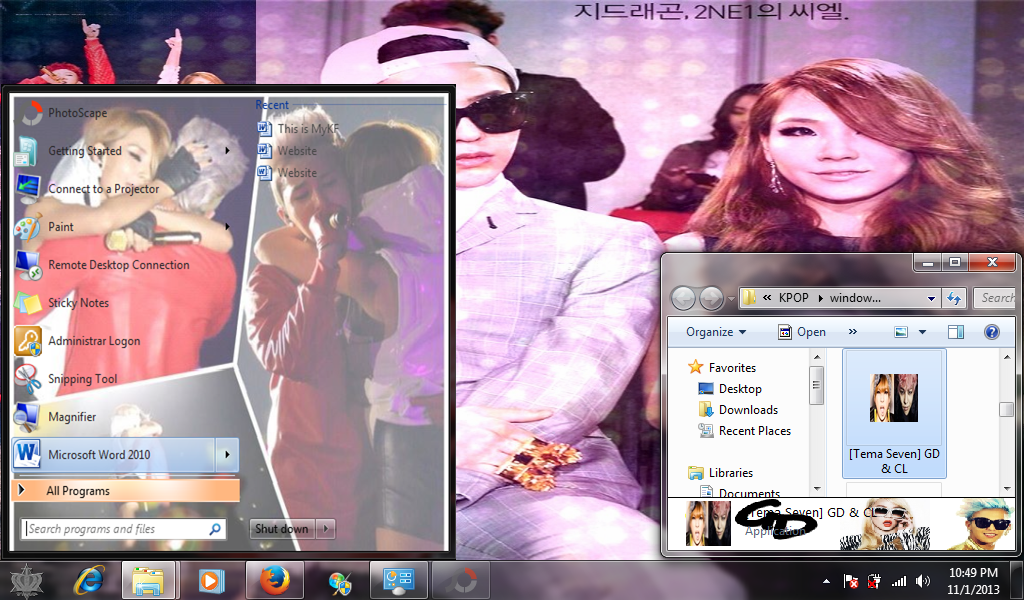
Task: Open Control Panel taskbar icon
Action: (398, 580)
